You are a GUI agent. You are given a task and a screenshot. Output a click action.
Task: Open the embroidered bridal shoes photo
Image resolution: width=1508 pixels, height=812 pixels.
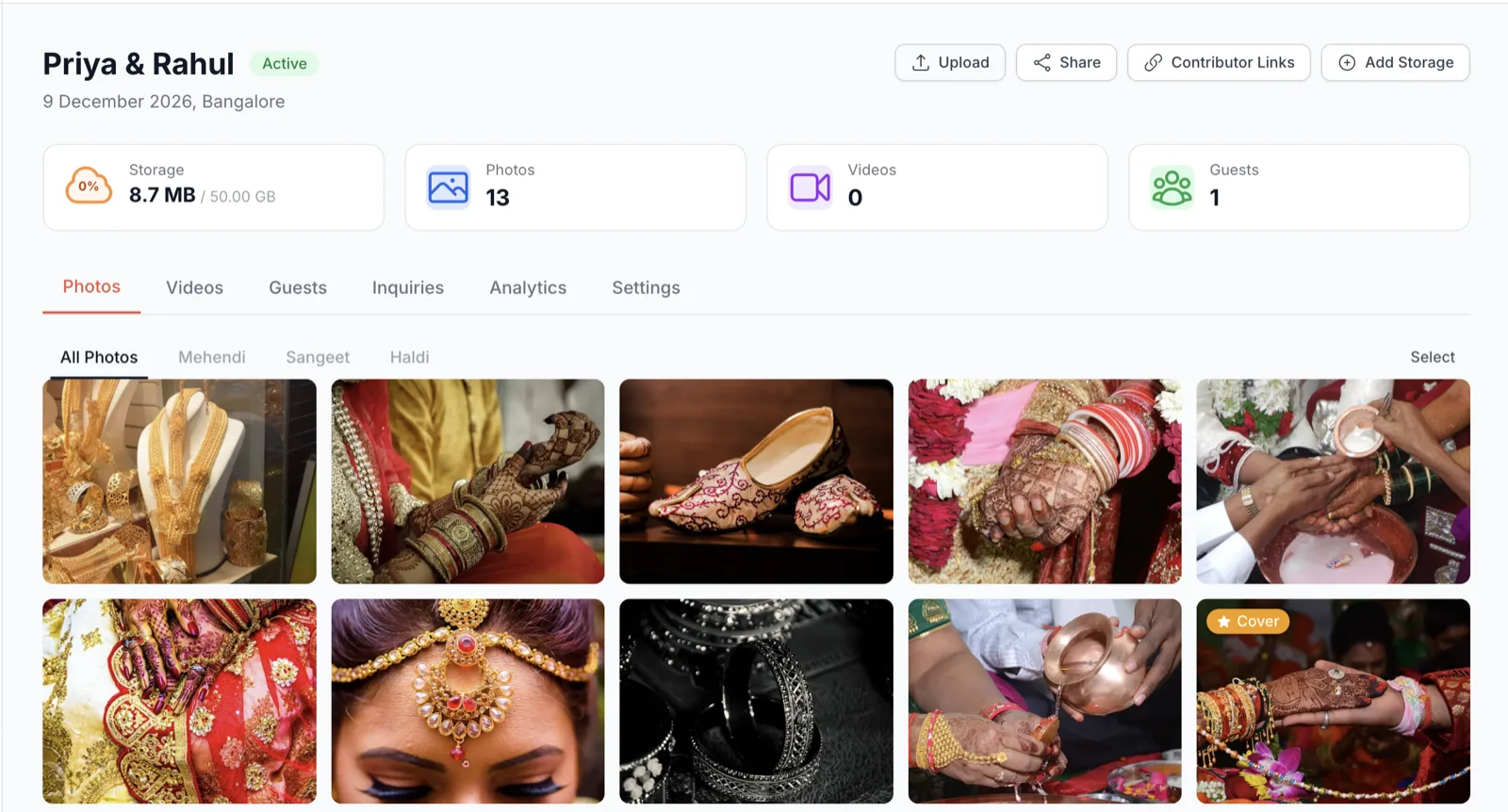point(756,481)
